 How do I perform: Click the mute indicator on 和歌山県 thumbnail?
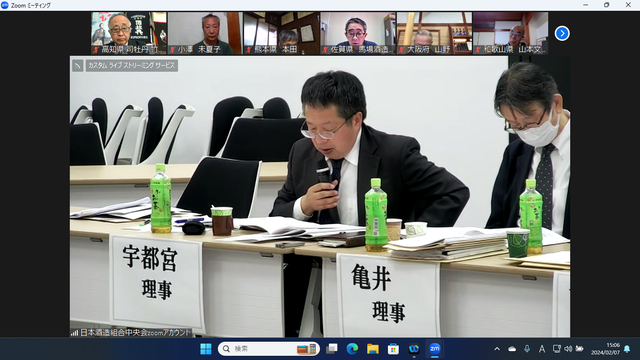coord(478,50)
